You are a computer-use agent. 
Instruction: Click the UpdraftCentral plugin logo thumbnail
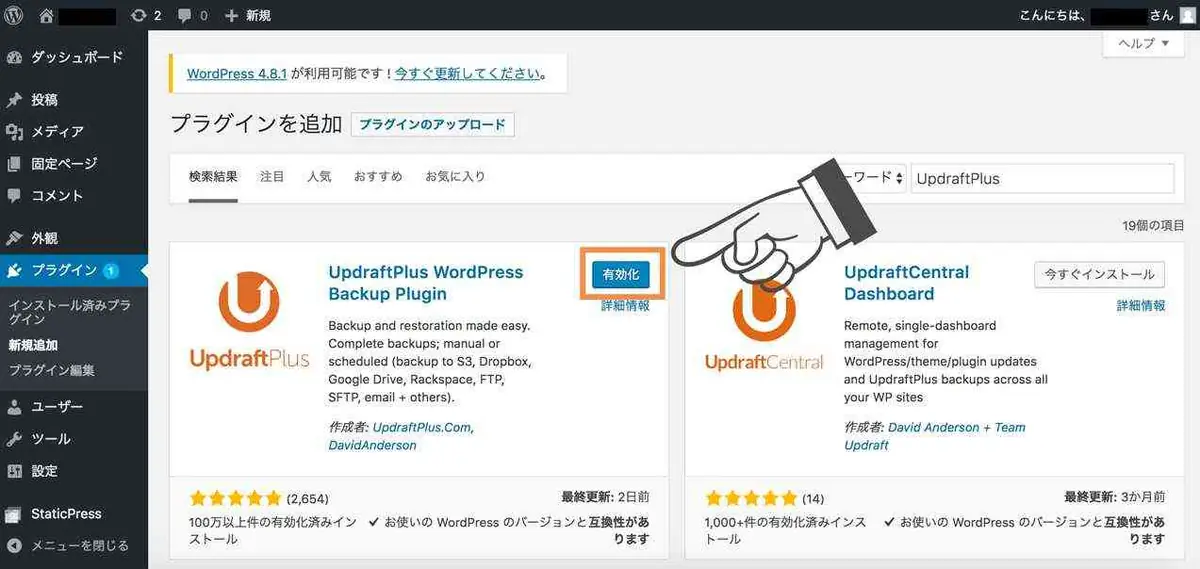pos(765,320)
